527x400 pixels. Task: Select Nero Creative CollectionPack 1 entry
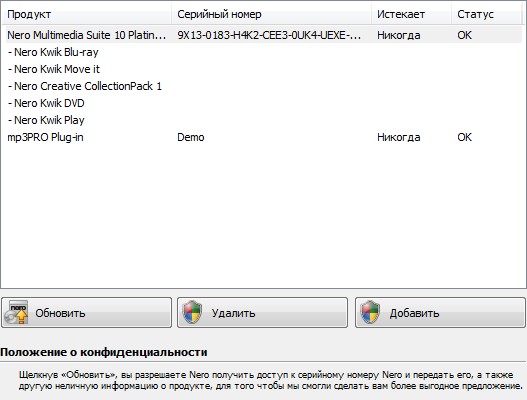pos(85,86)
